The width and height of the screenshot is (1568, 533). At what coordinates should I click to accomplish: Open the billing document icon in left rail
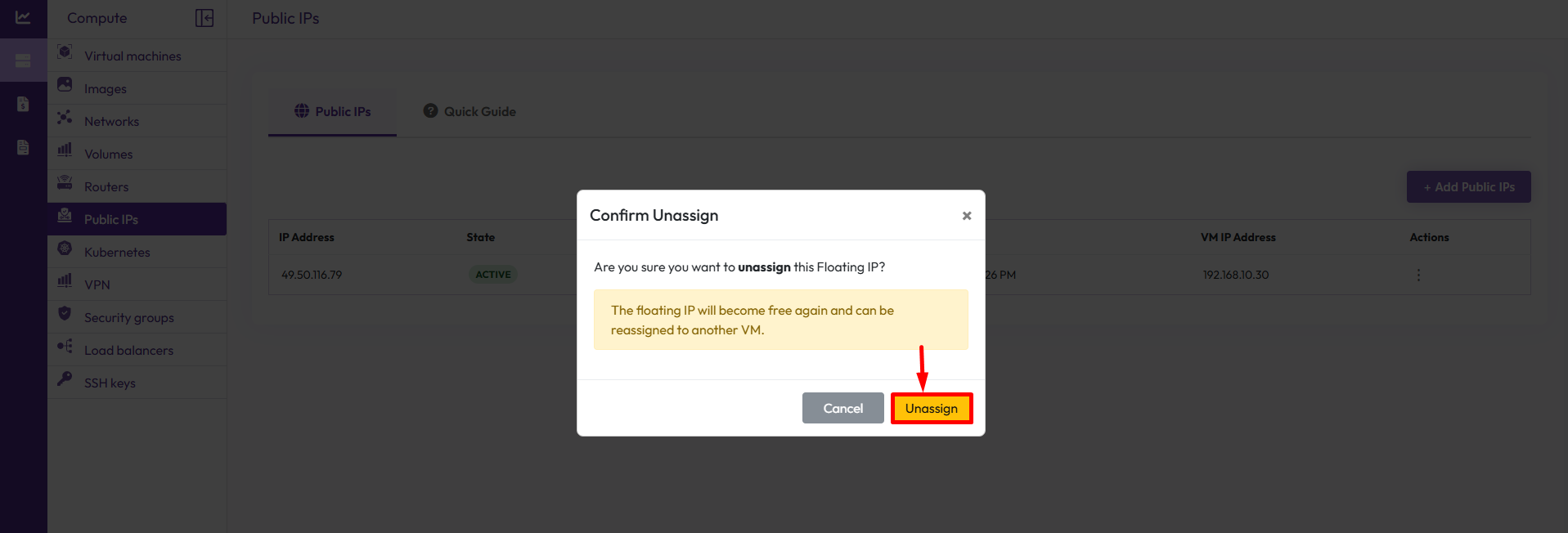point(23,104)
